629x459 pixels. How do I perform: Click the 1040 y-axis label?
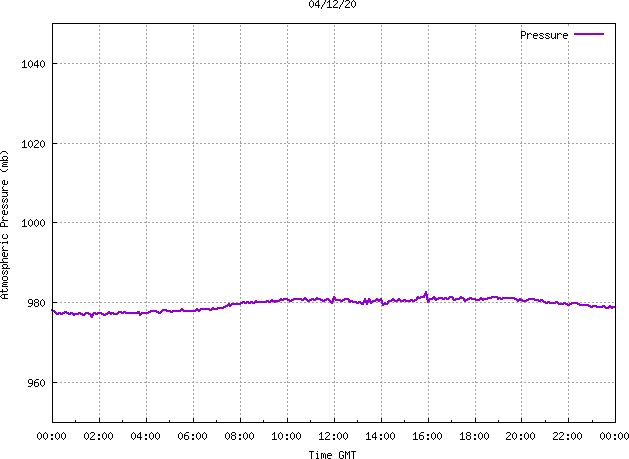pyautogui.click(x=33, y=64)
